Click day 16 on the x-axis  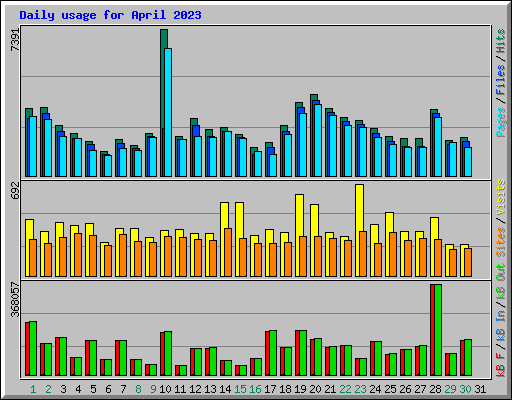pos(255,389)
